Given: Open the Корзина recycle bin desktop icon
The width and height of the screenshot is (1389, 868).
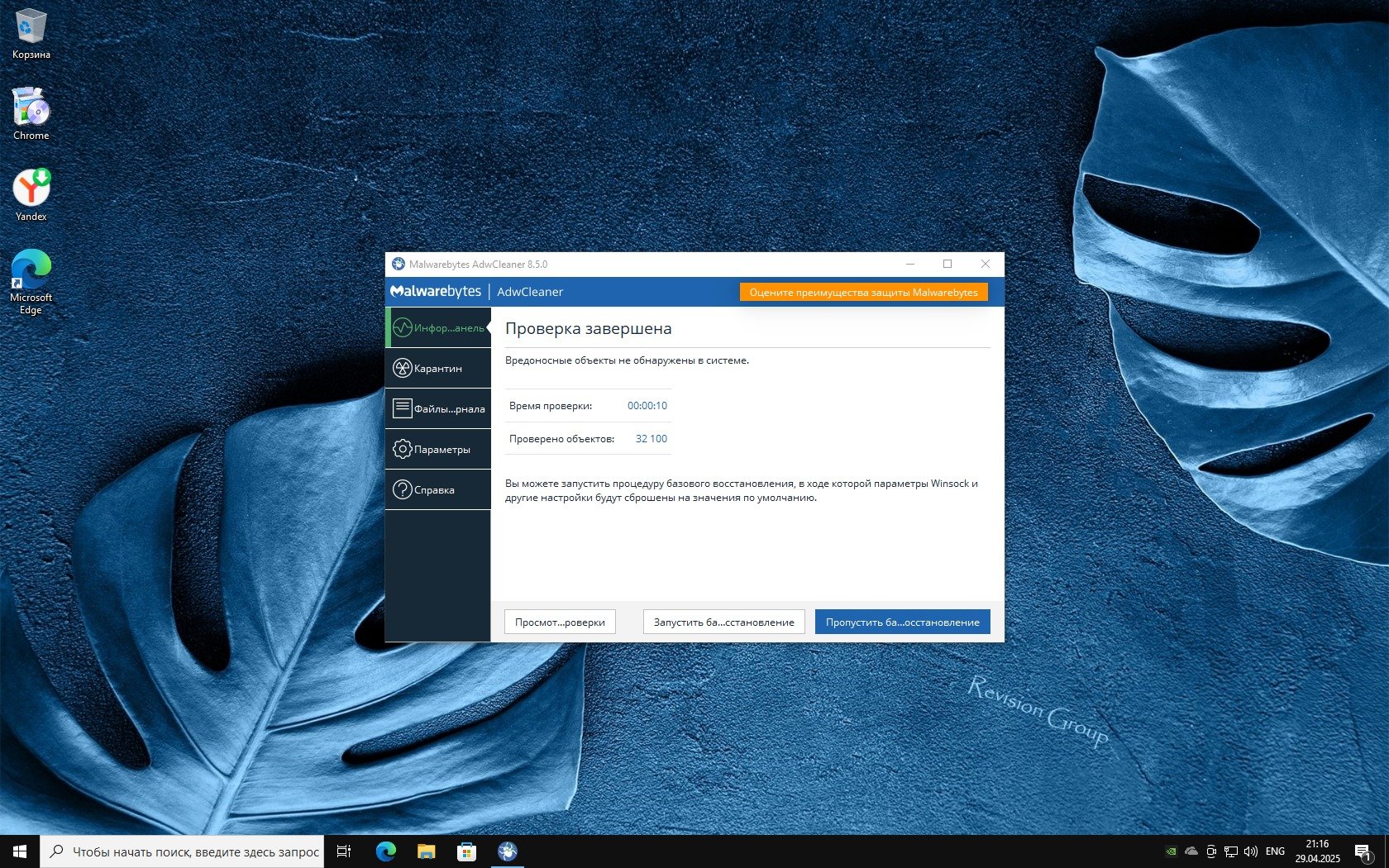Looking at the screenshot, I should pyautogui.click(x=31, y=33).
